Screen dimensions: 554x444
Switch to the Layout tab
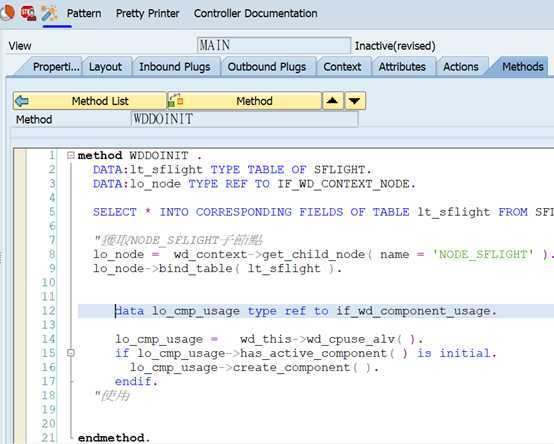pyautogui.click(x=105, y=67)
